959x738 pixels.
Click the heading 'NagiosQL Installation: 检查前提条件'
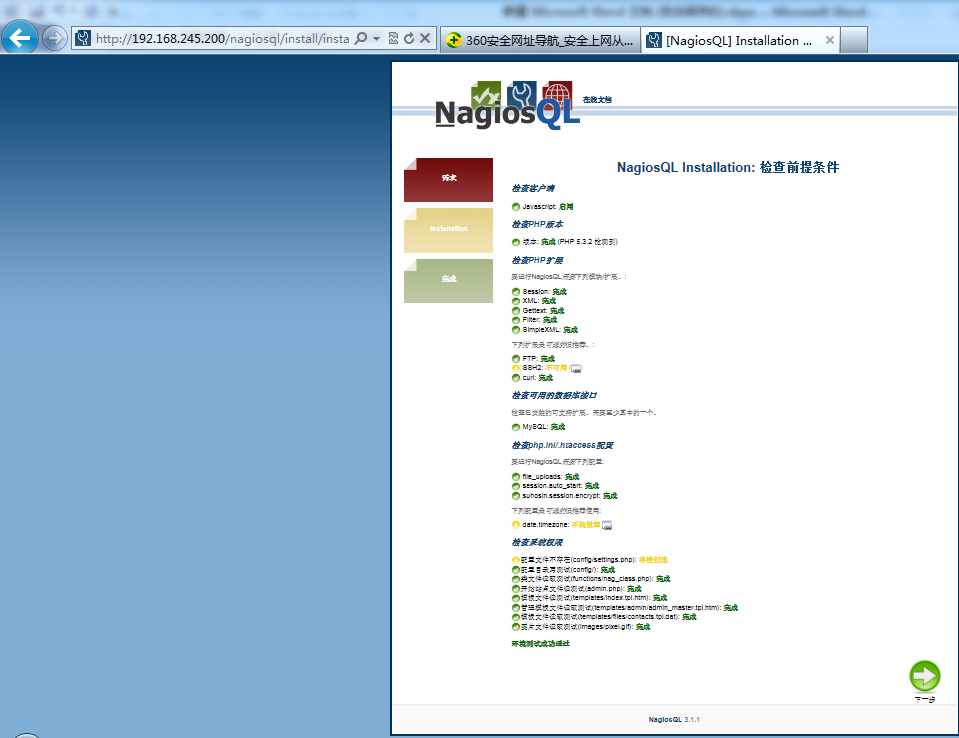click(x=728, y=168)
